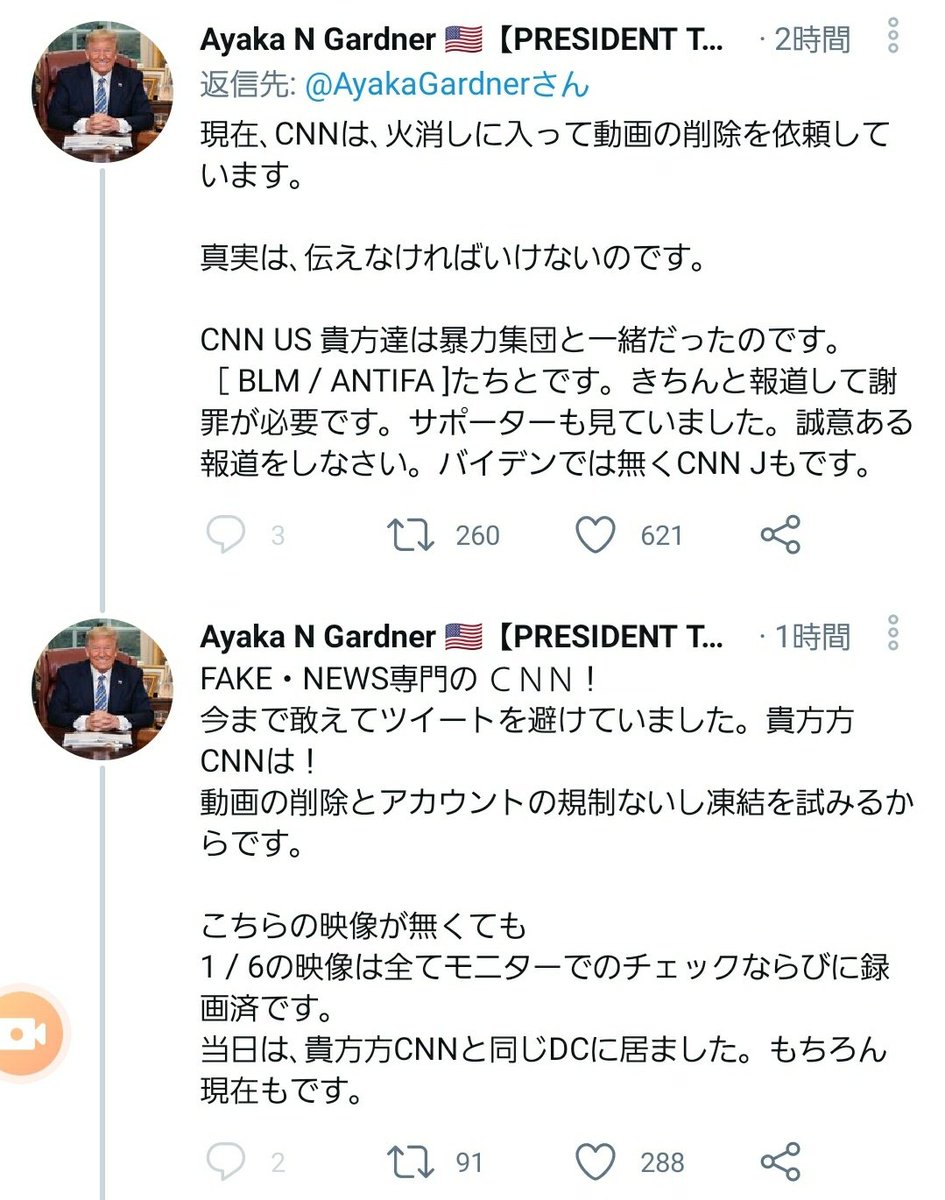The image size is (945, 1200).
Task: Retweet the first tweet with 260 retweets
Action: (x=410, y=535)
